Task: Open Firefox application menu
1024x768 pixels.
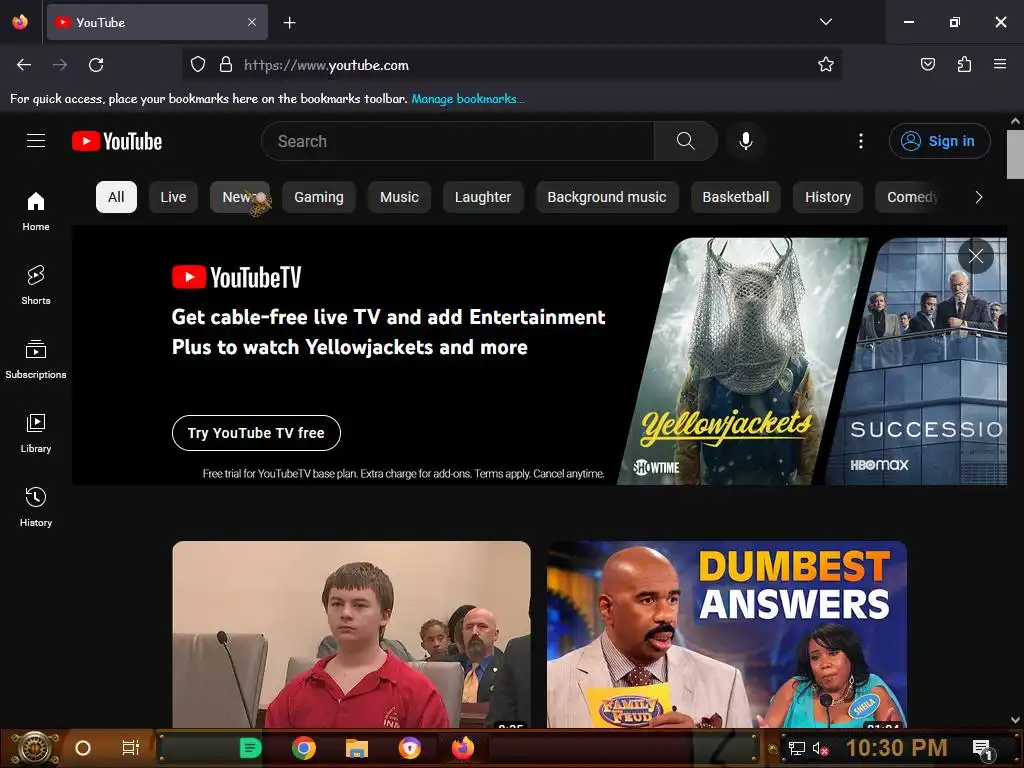Action: tap(1000, 64)
